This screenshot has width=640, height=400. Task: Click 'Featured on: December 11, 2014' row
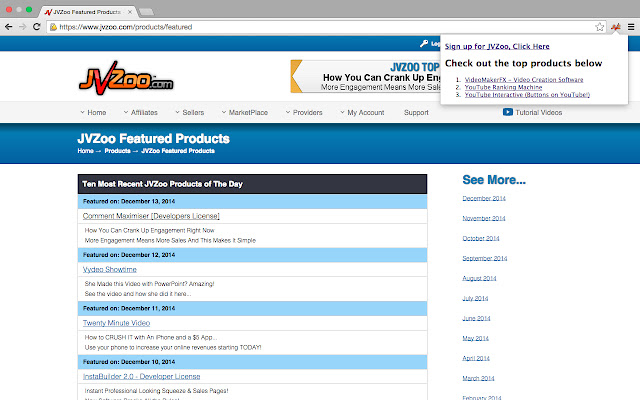pos(252,309)
